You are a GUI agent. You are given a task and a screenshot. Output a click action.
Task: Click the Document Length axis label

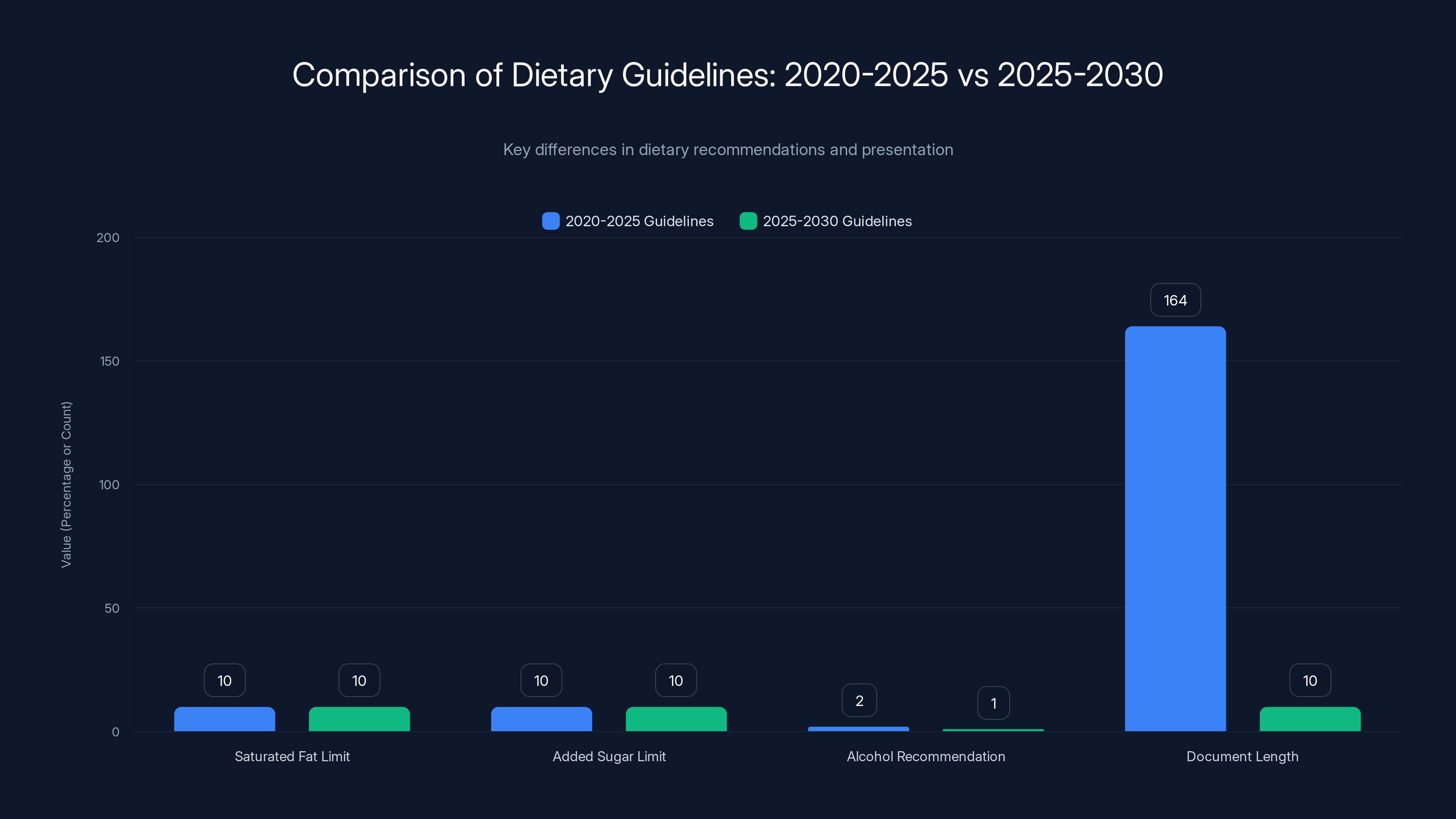(x=1242, y=756)
